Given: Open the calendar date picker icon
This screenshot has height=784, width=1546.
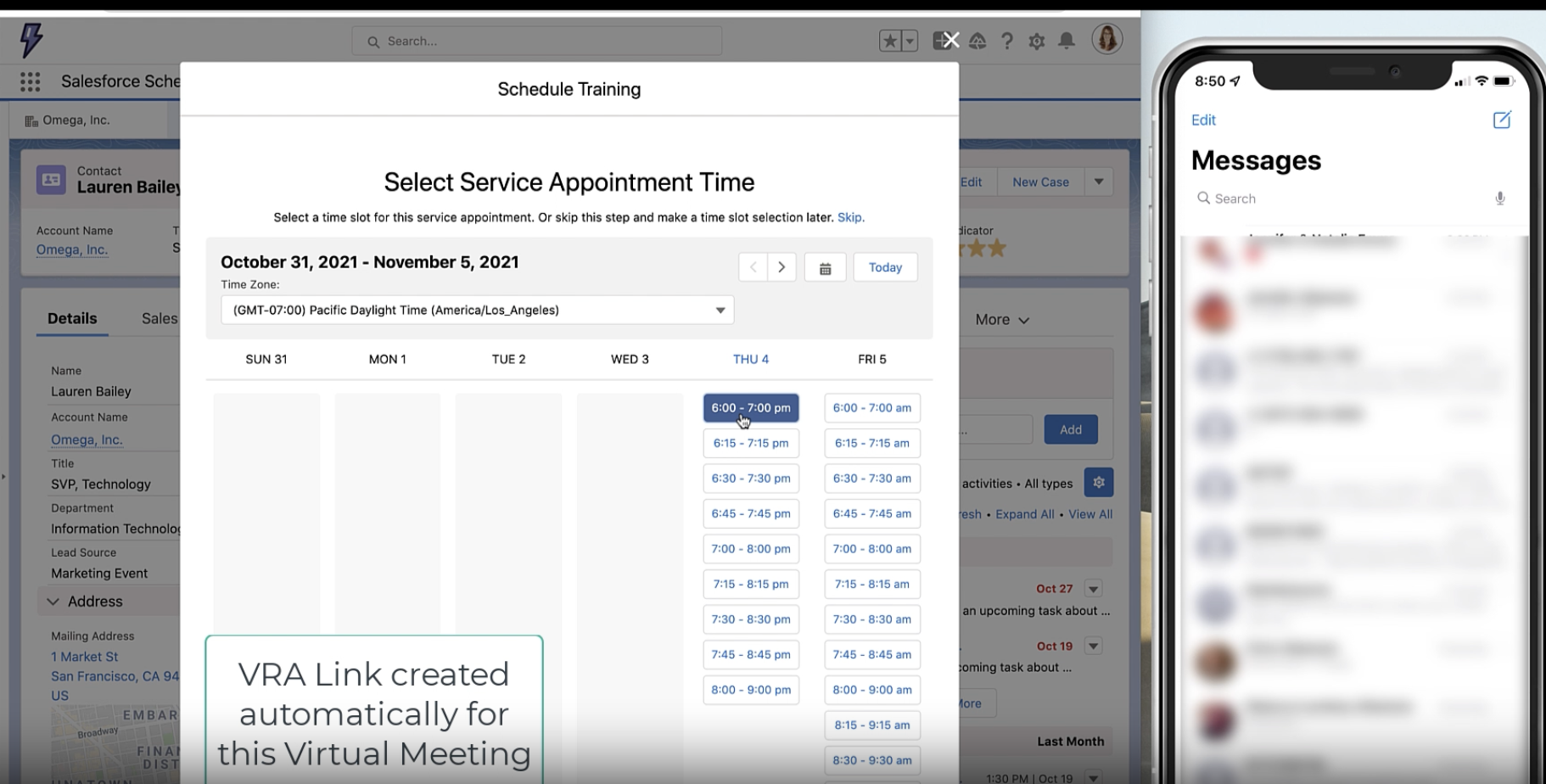Looking at the screenshot, I should click(825, 268).
